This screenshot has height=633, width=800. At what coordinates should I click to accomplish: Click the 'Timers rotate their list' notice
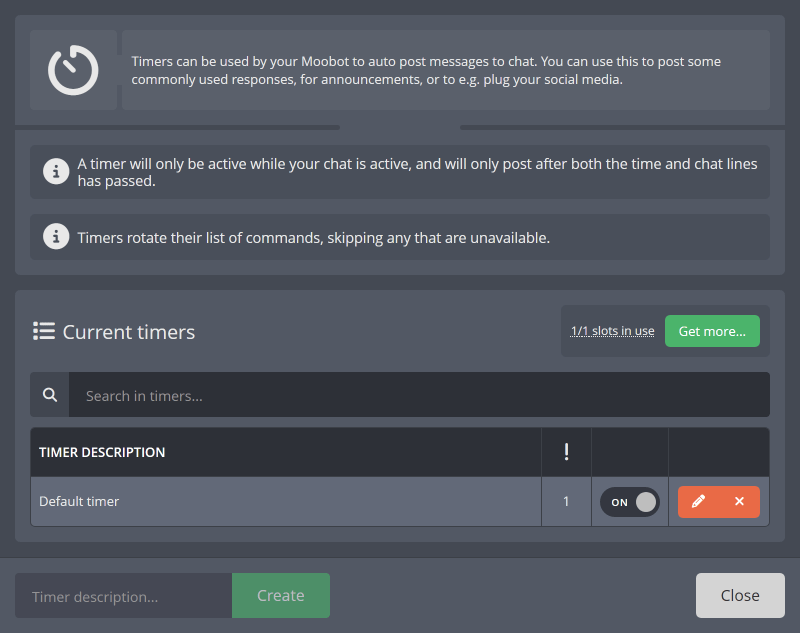[400, 237]
